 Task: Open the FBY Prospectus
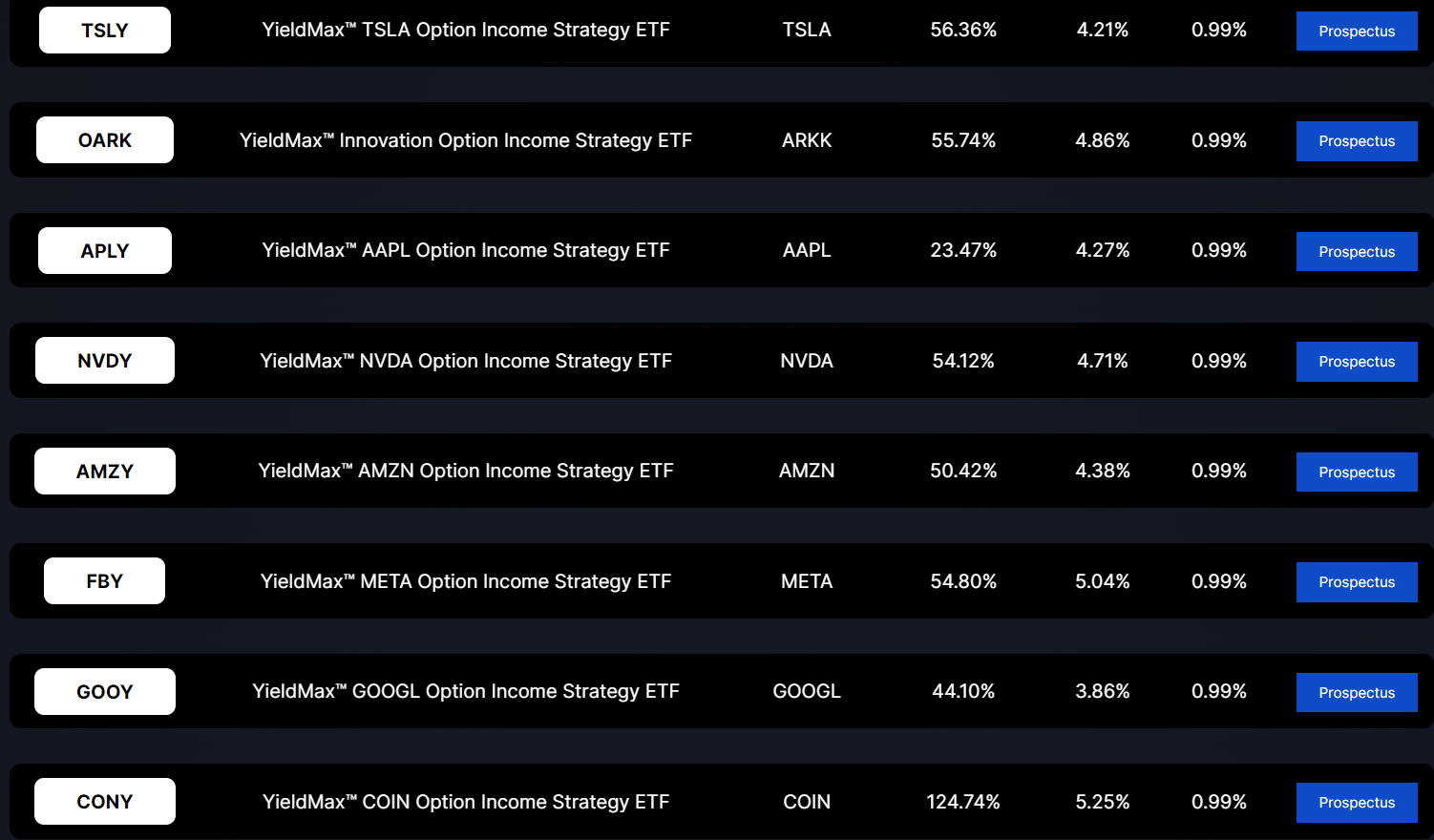click(x=1356, y=581)
